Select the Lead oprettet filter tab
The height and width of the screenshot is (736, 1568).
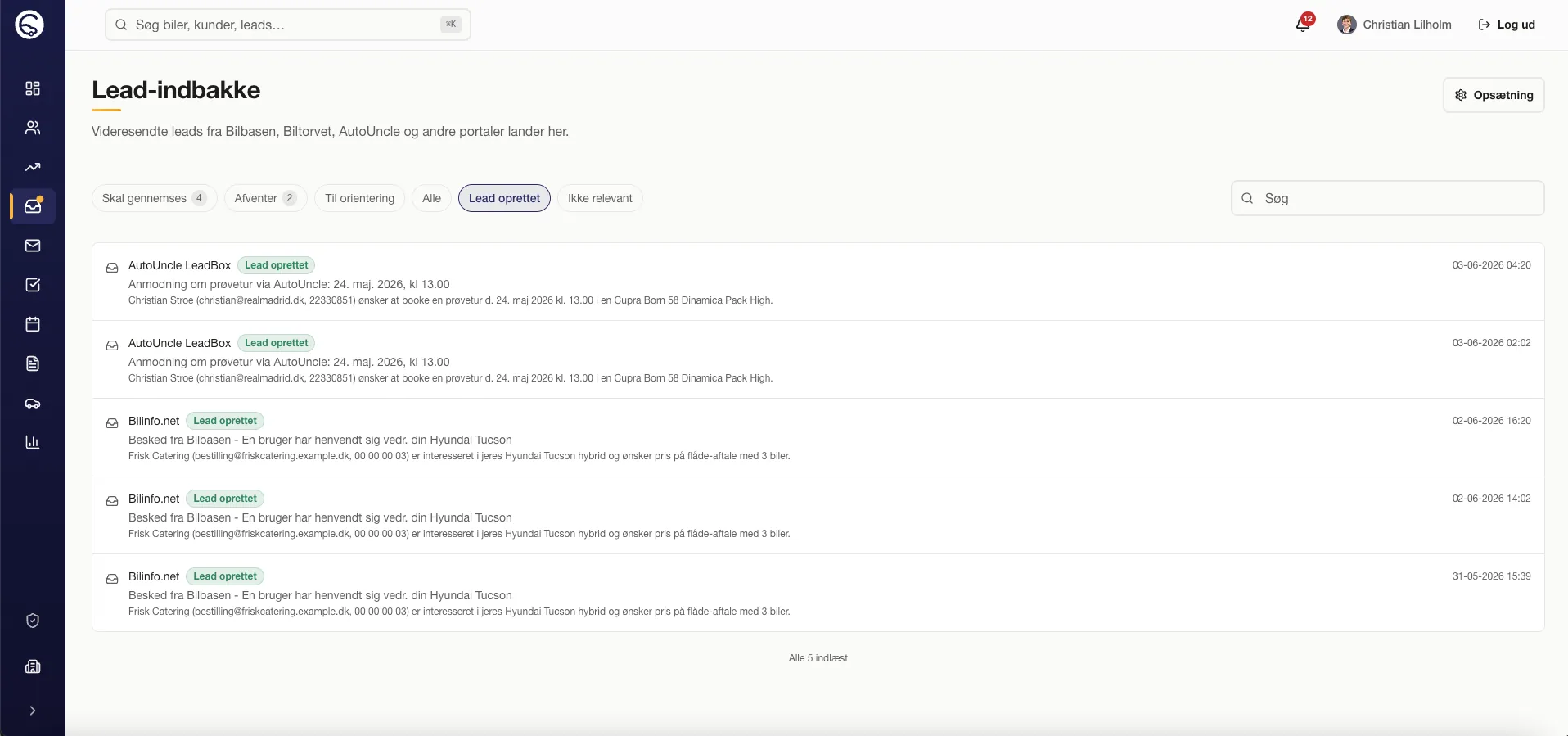tap(504, 198)
